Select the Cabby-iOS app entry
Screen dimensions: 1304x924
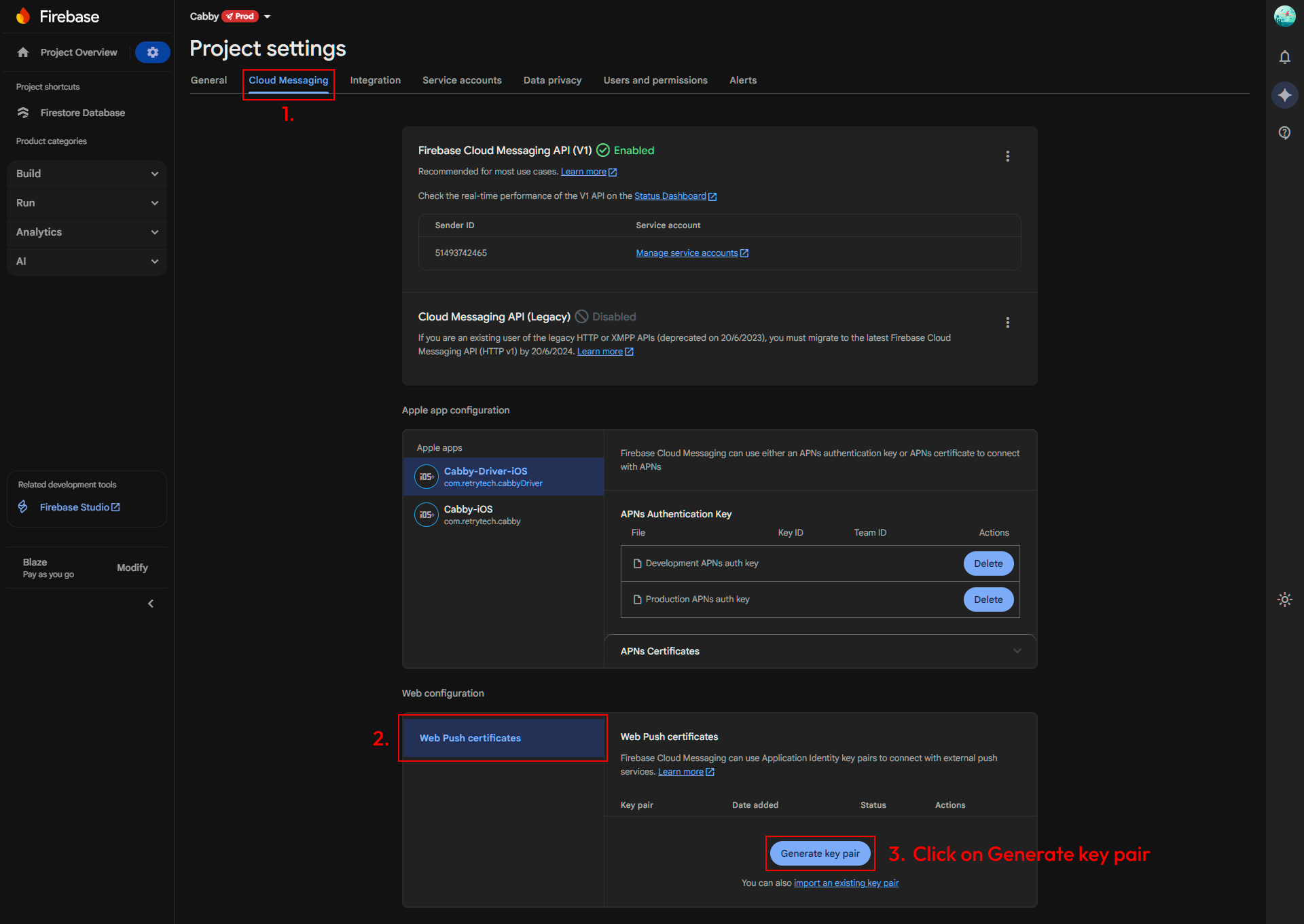point(503,514)
